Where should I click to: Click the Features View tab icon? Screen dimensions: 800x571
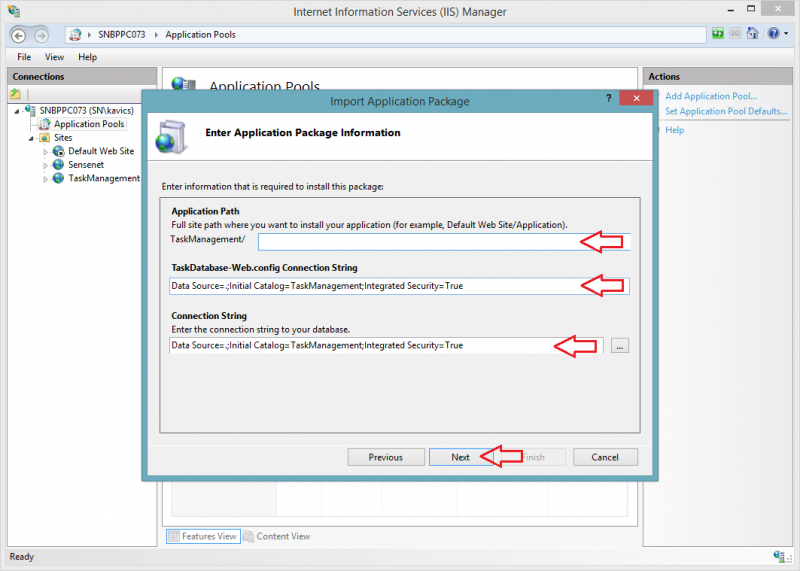click(173, 536)
